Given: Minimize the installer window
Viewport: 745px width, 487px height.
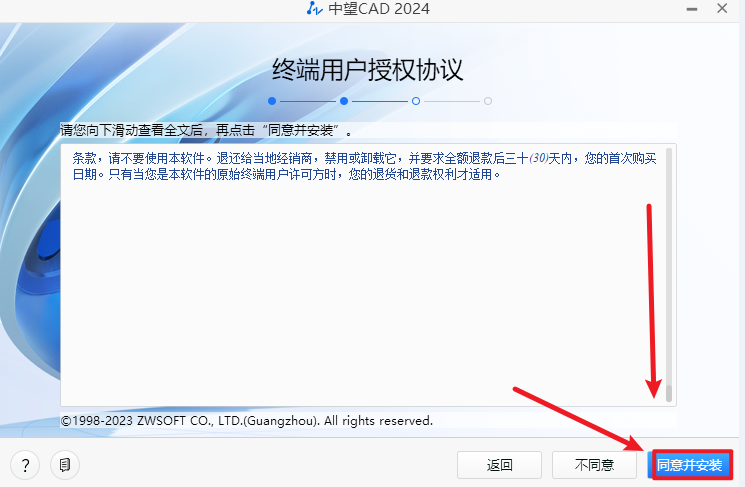Looking at the screenshot, I should pyautogui.click(x=685, y=10).
